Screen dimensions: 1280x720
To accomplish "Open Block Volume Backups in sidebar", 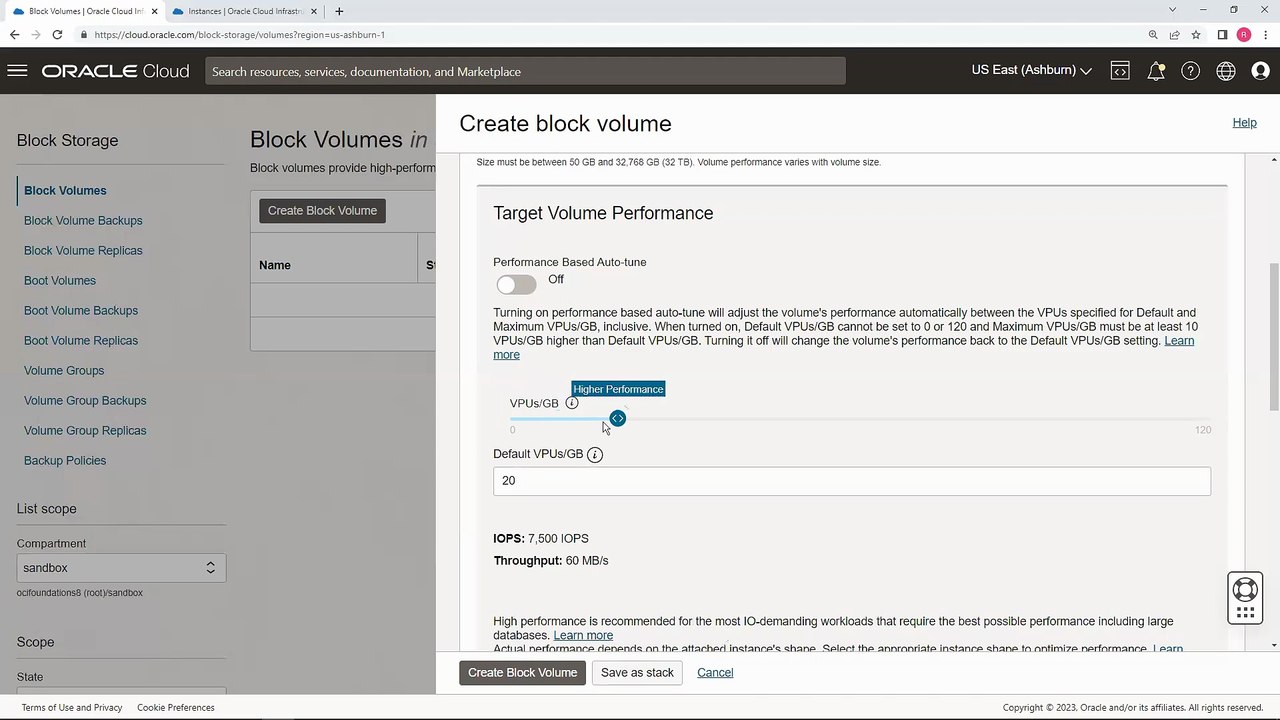I will point(83,220).
